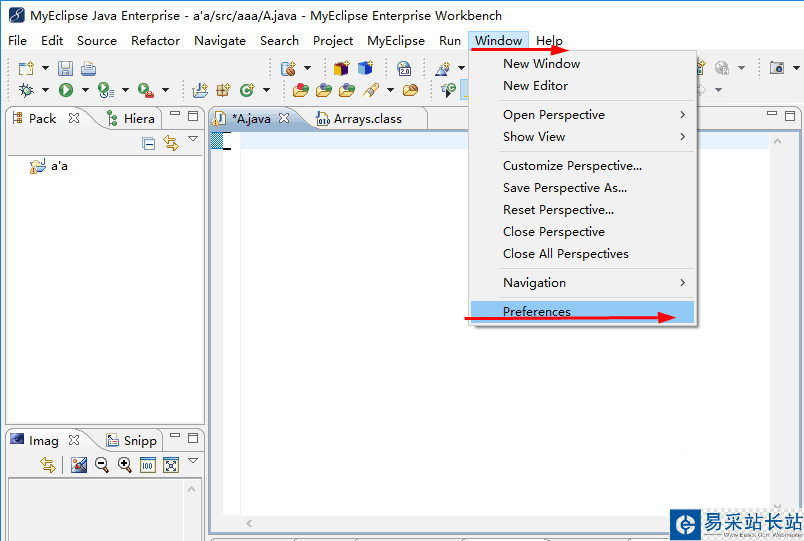The image size is (804, 541).
Task: Zoom in with the plus magnifier icon
Action: coord(125,465)
